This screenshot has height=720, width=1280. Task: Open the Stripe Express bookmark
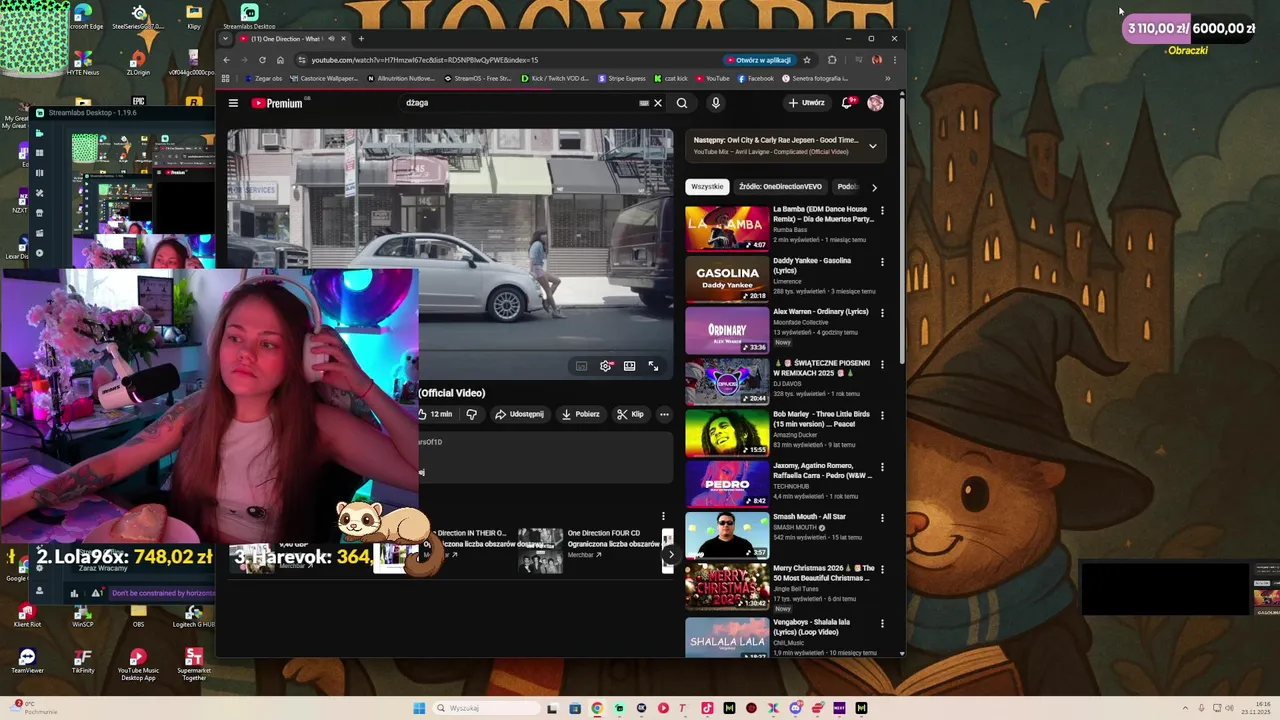tap(622, 78)
